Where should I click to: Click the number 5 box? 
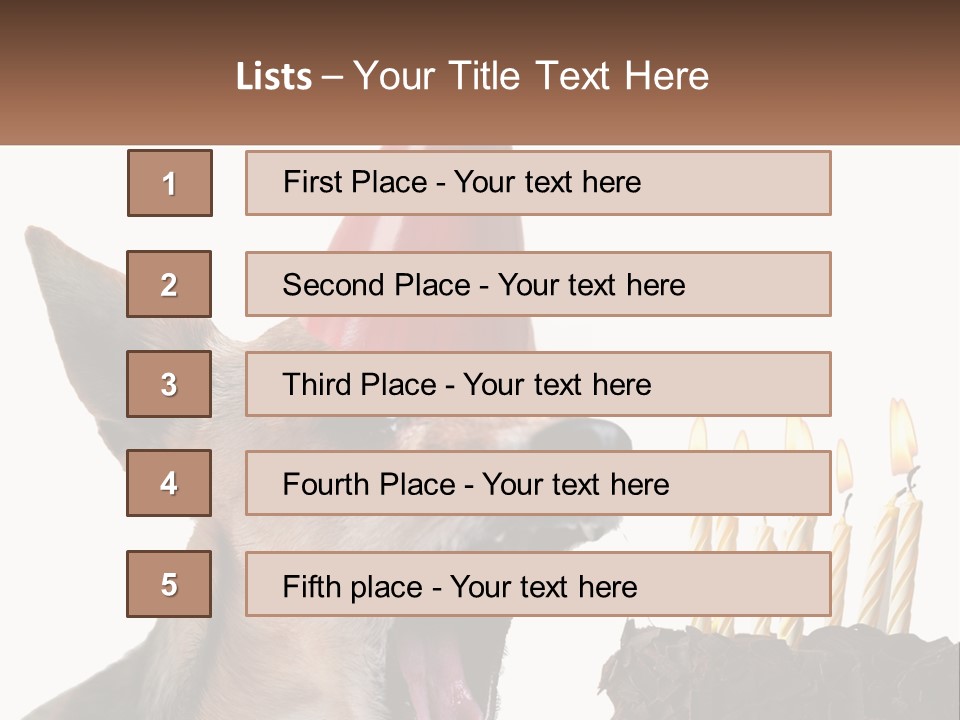[x=169, y=584]
